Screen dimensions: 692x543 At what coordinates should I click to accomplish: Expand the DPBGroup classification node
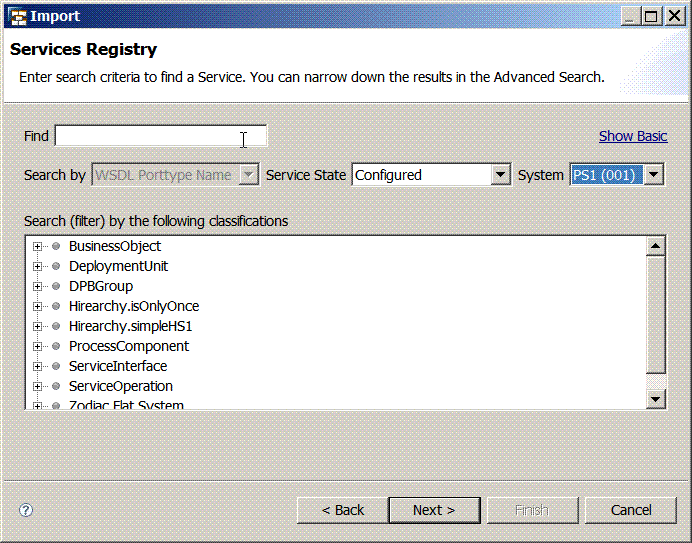(38, 286)
